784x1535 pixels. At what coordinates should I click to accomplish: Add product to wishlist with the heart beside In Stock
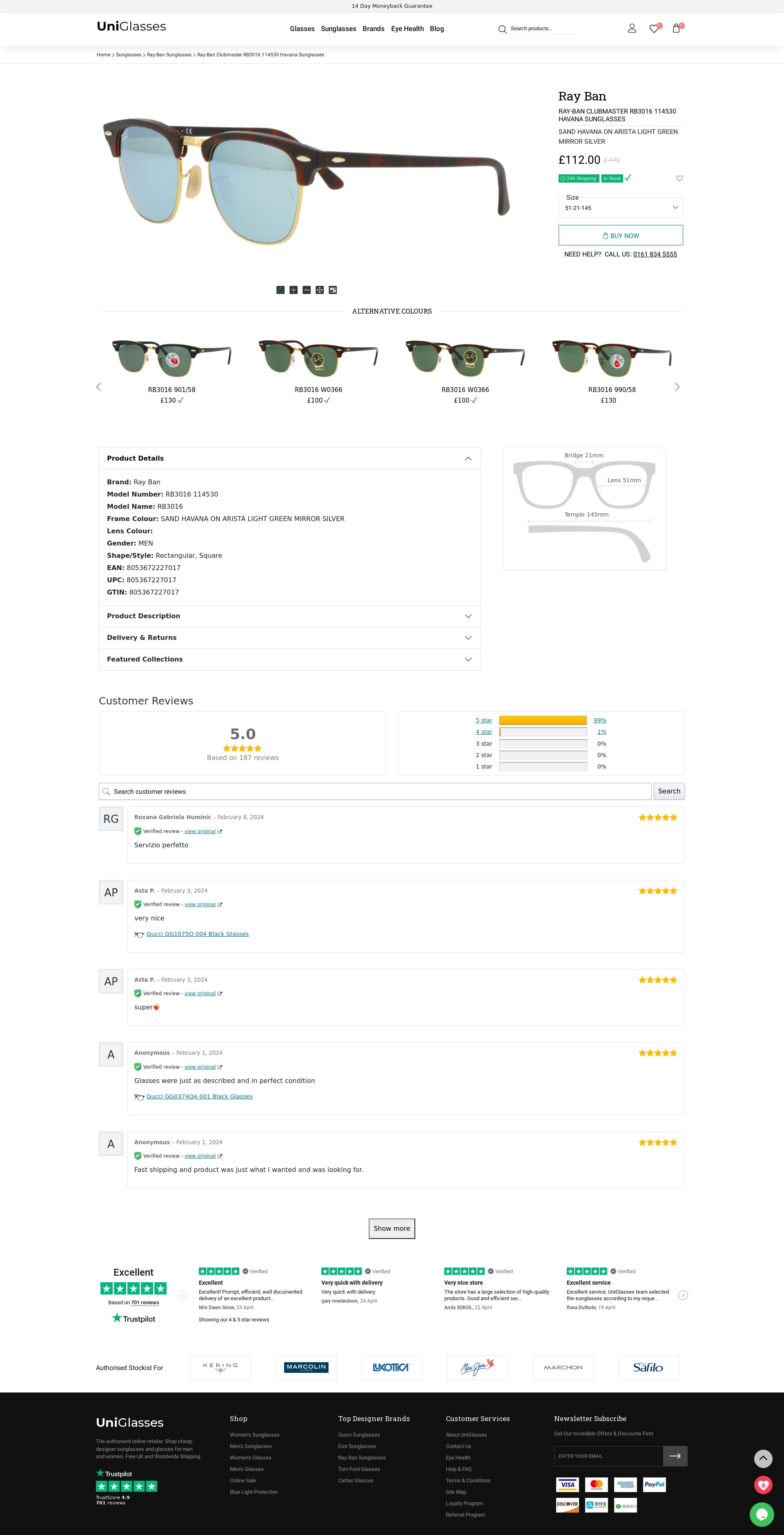[679, 178]
